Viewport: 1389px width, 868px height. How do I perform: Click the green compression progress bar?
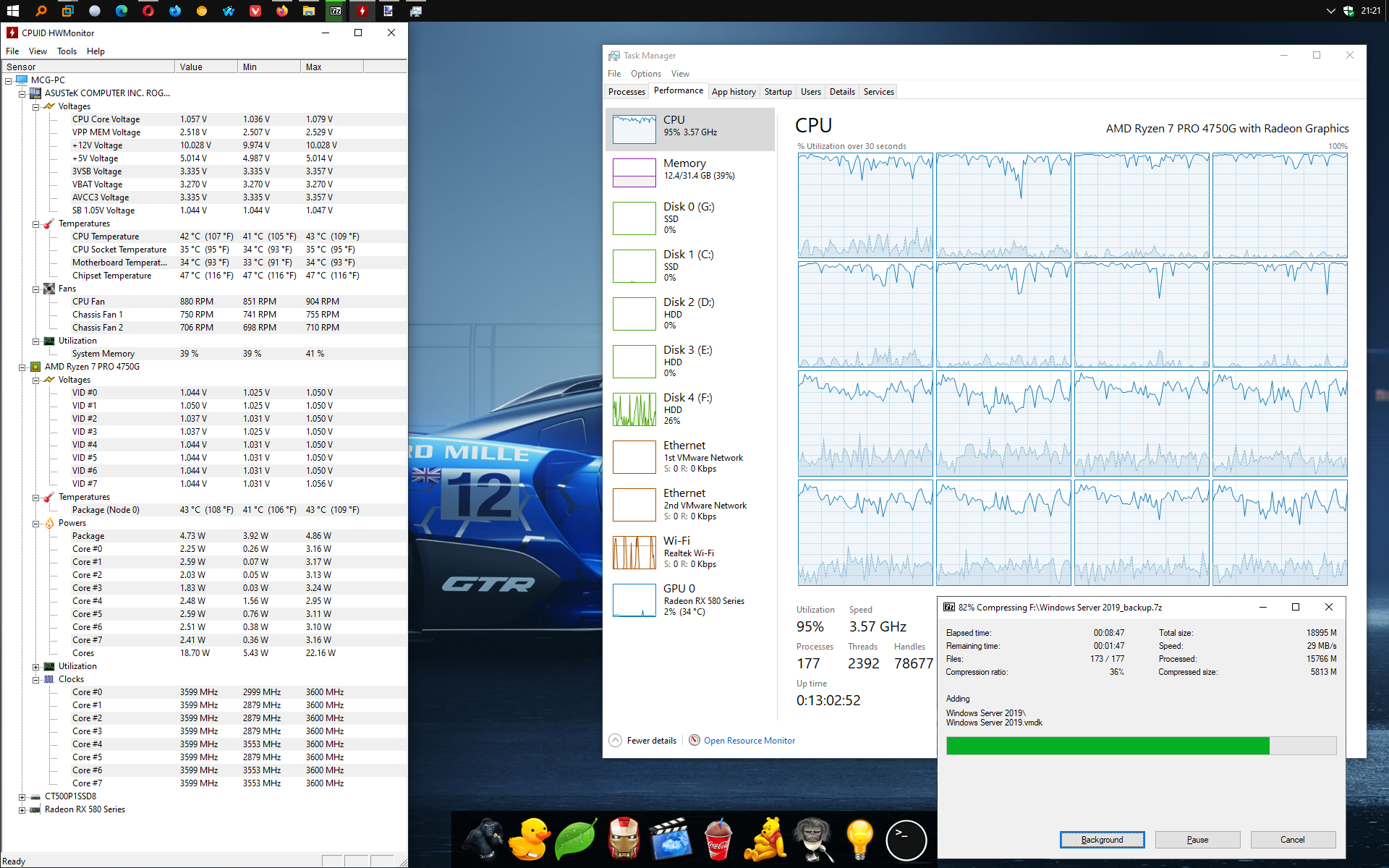pyautogui.click(x=1107, y=746)
